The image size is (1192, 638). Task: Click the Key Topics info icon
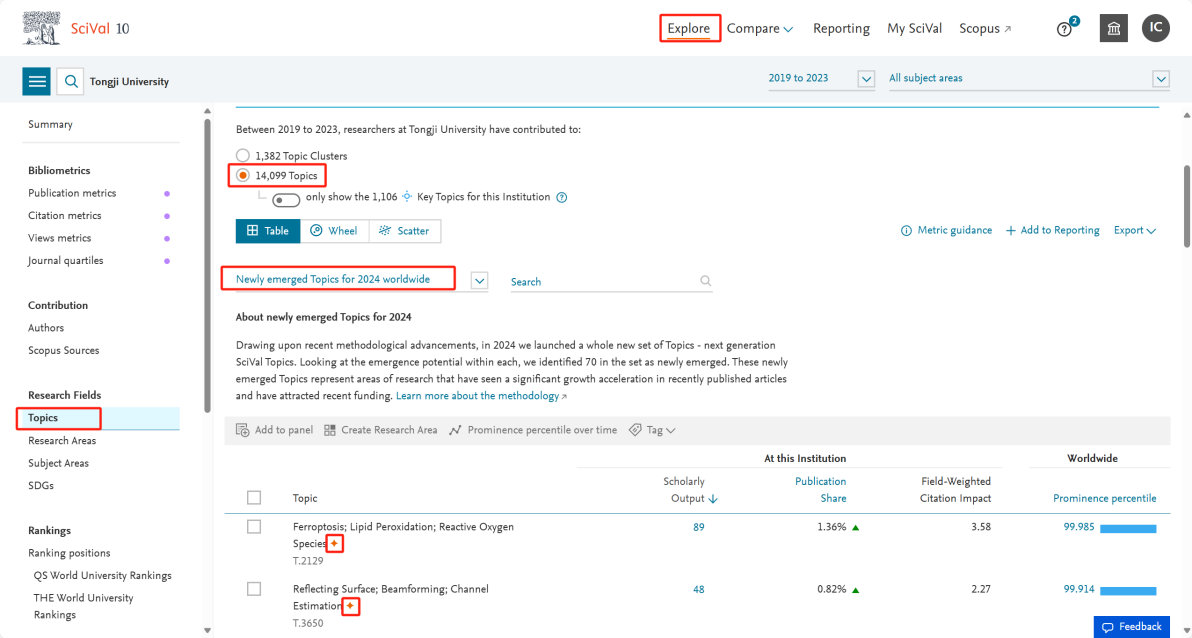(562, 198)
